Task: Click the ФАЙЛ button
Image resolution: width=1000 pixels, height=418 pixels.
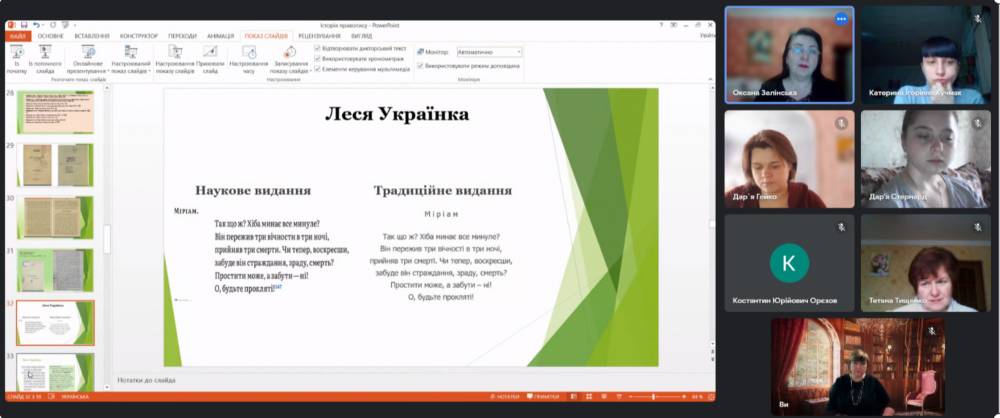Action: point(19,35)
